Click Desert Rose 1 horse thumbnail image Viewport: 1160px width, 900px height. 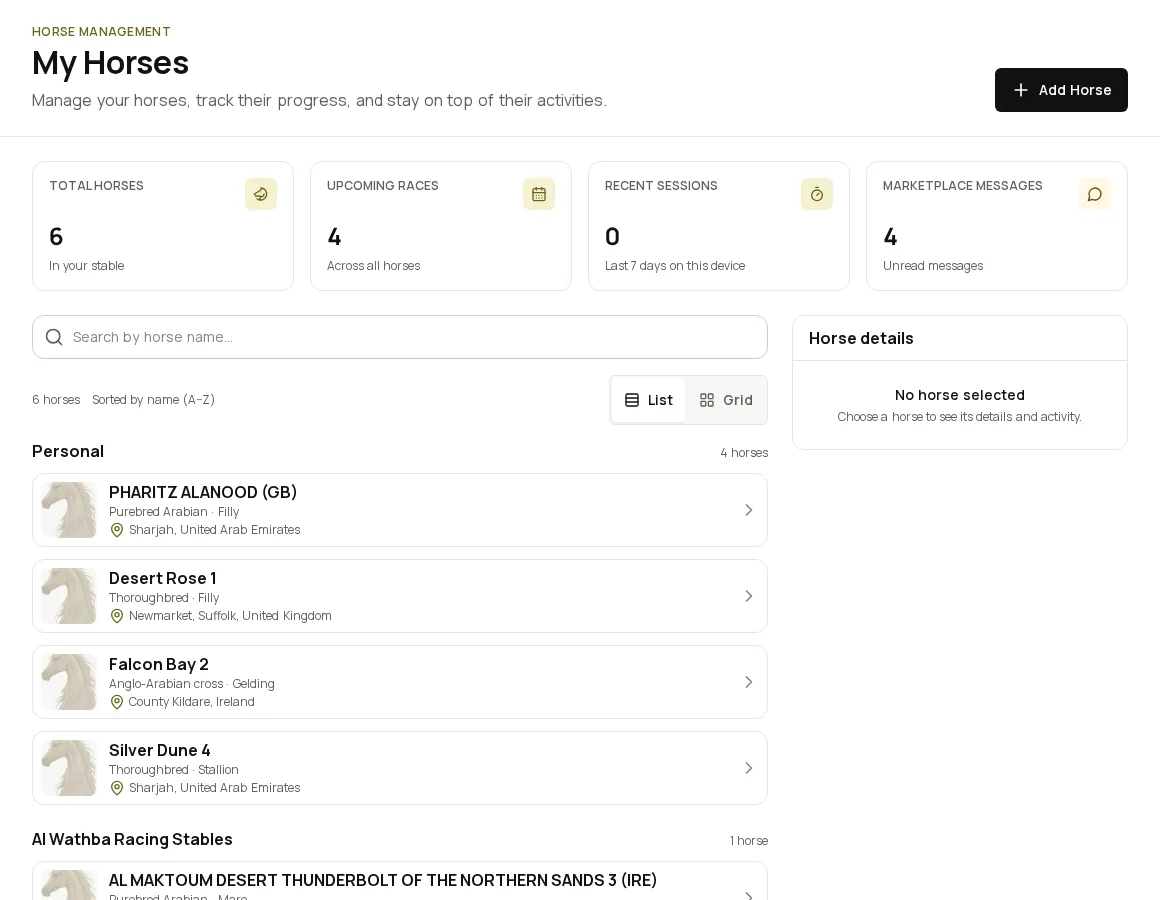tap(69, 596)
